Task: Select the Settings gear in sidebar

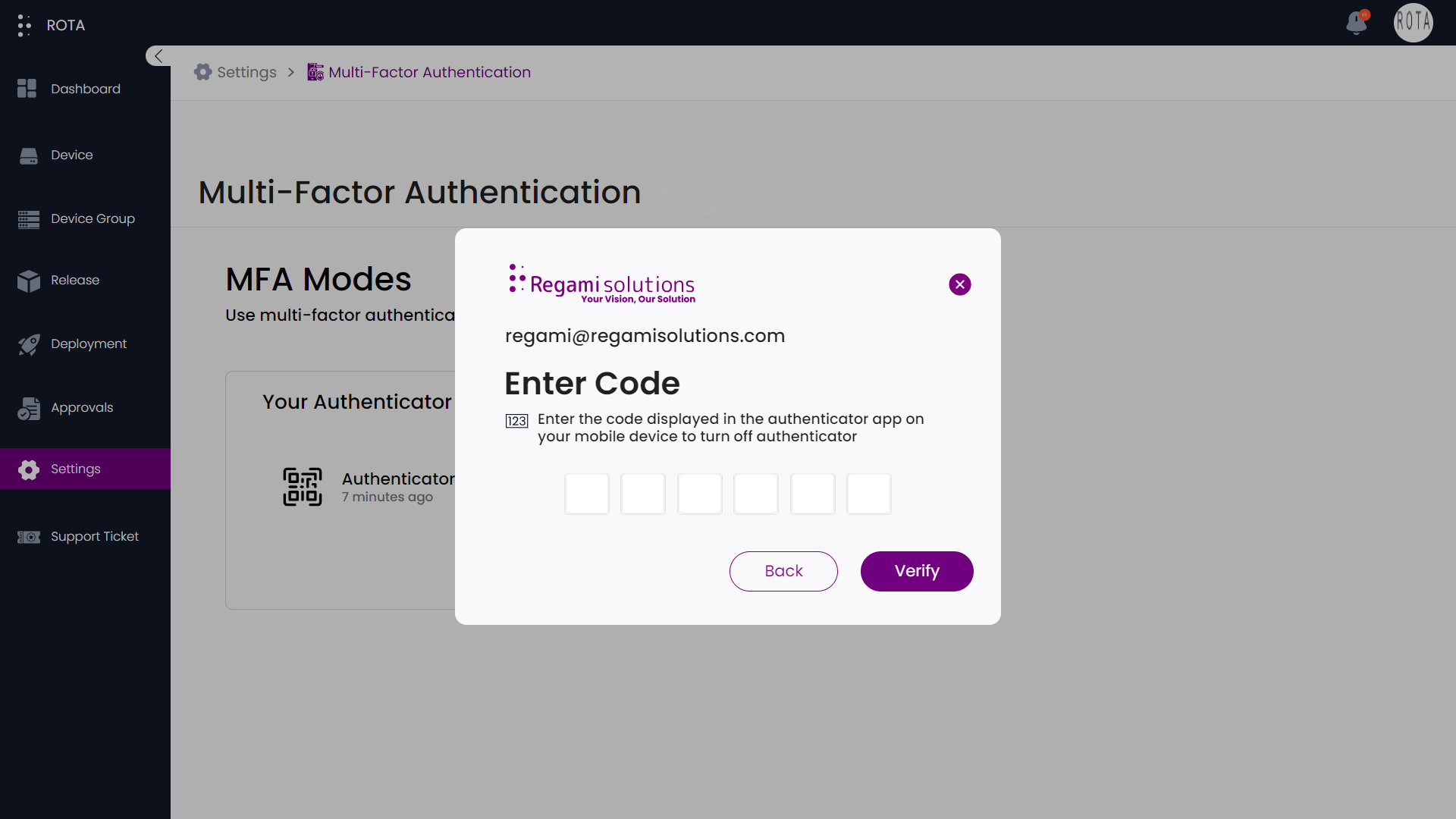Action: coord(29,469)
